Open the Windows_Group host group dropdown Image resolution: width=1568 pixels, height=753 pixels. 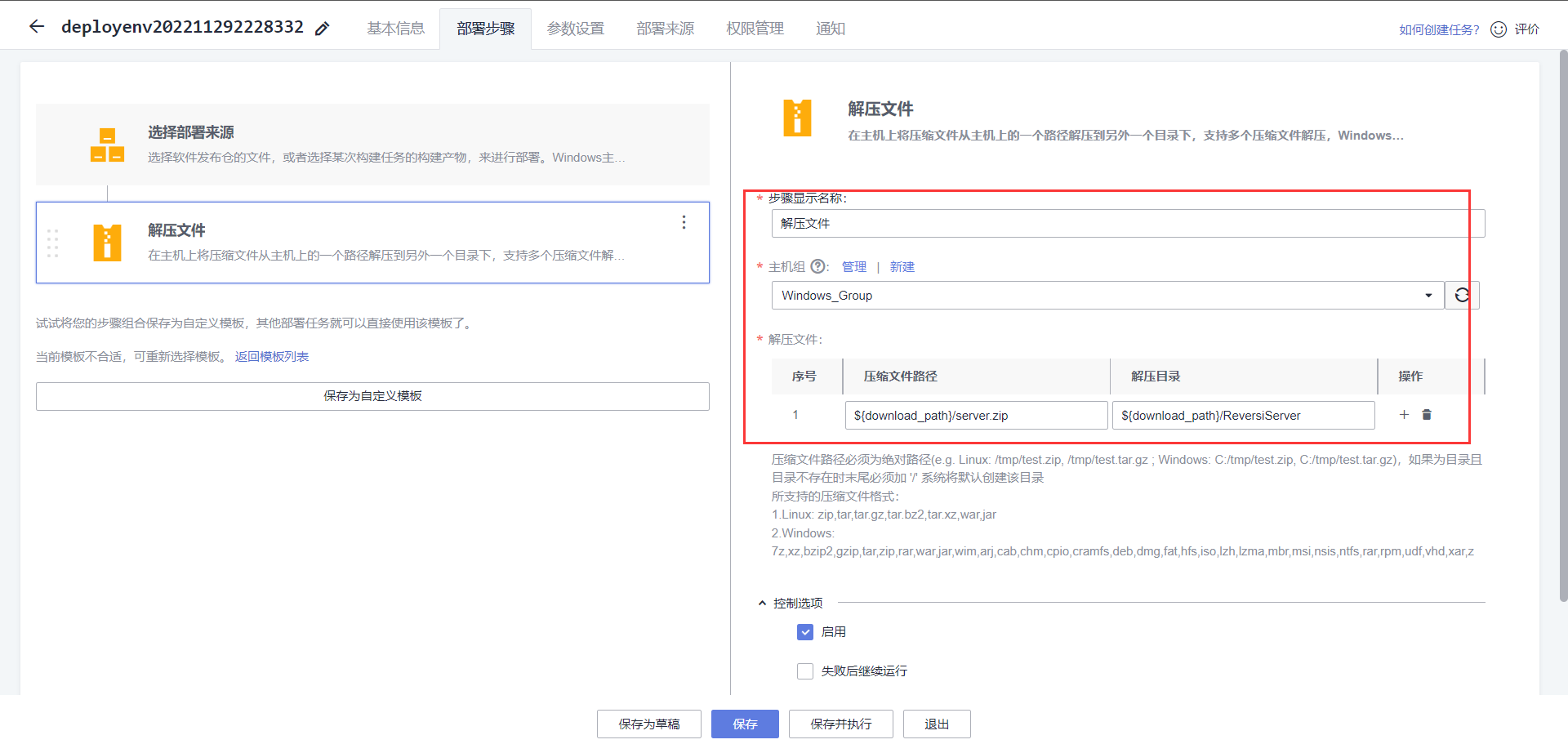1428,295
